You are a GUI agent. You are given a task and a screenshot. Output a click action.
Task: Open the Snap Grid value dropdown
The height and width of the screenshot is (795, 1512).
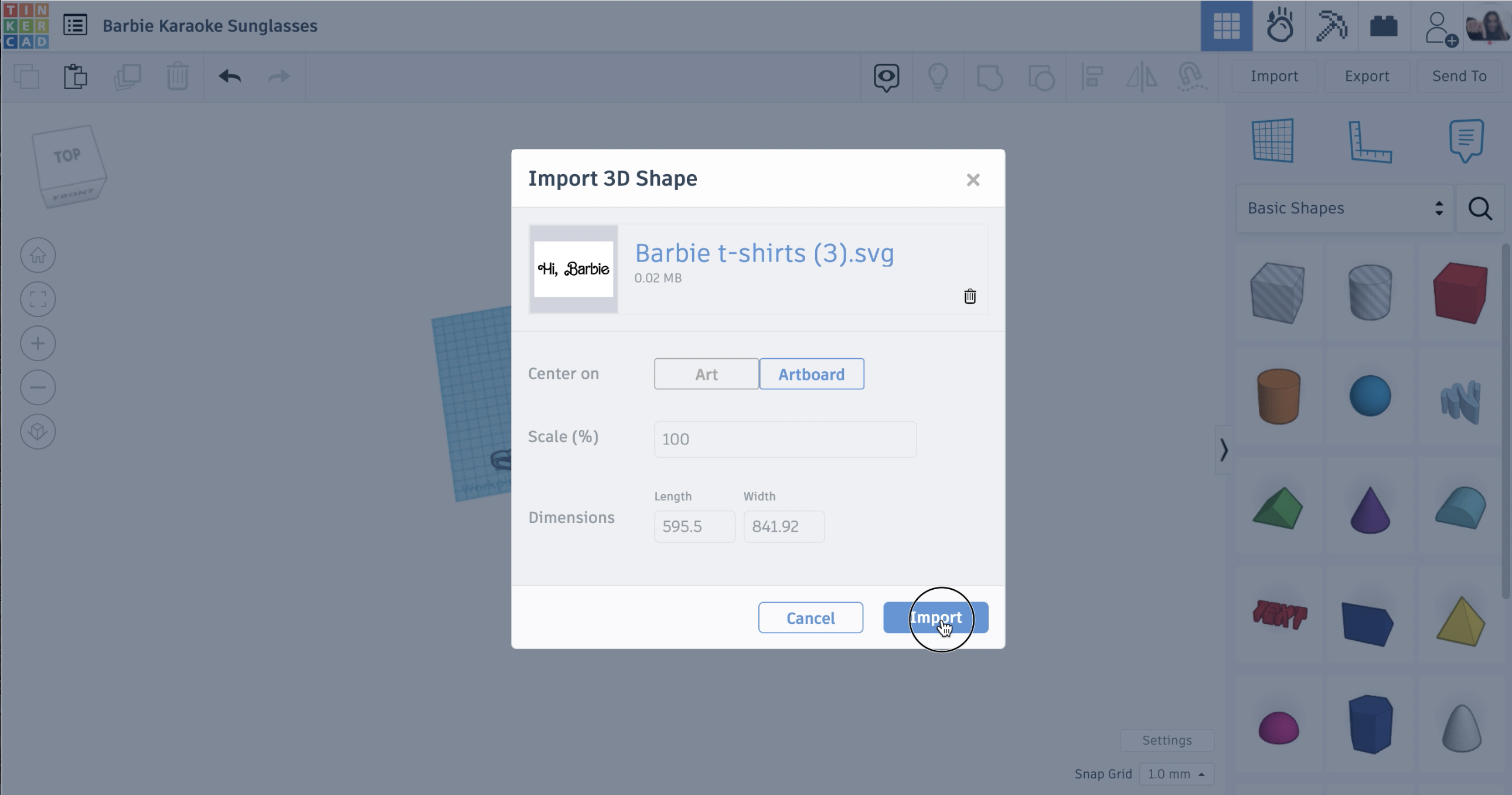pos(1176,774)
